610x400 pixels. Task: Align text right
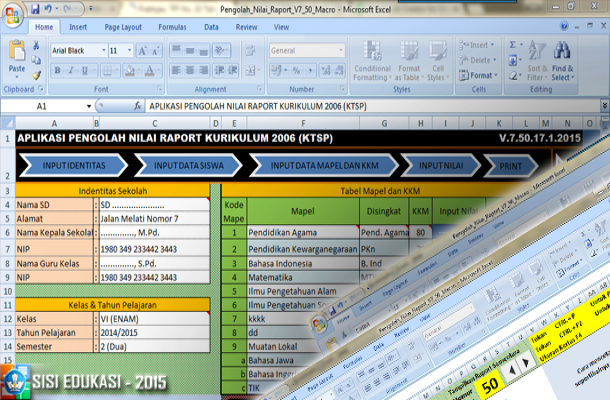203,70
